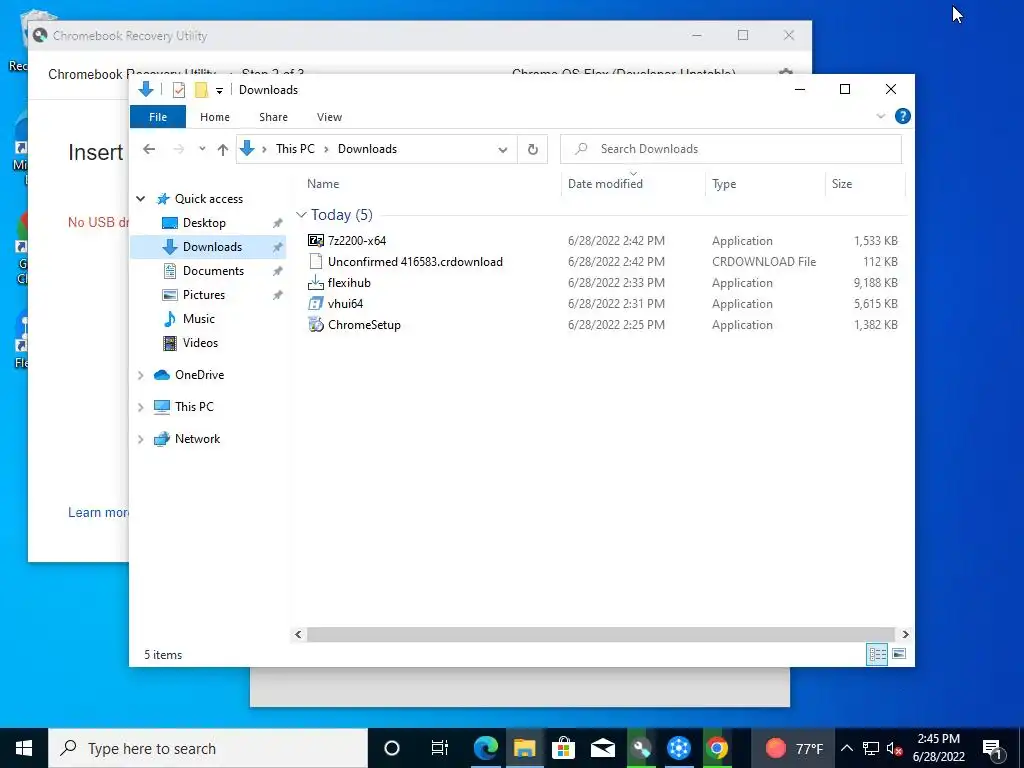This screenshot has width=1024, height=768.
Task: Go up one folder level arrow
Action: [223, 150]
